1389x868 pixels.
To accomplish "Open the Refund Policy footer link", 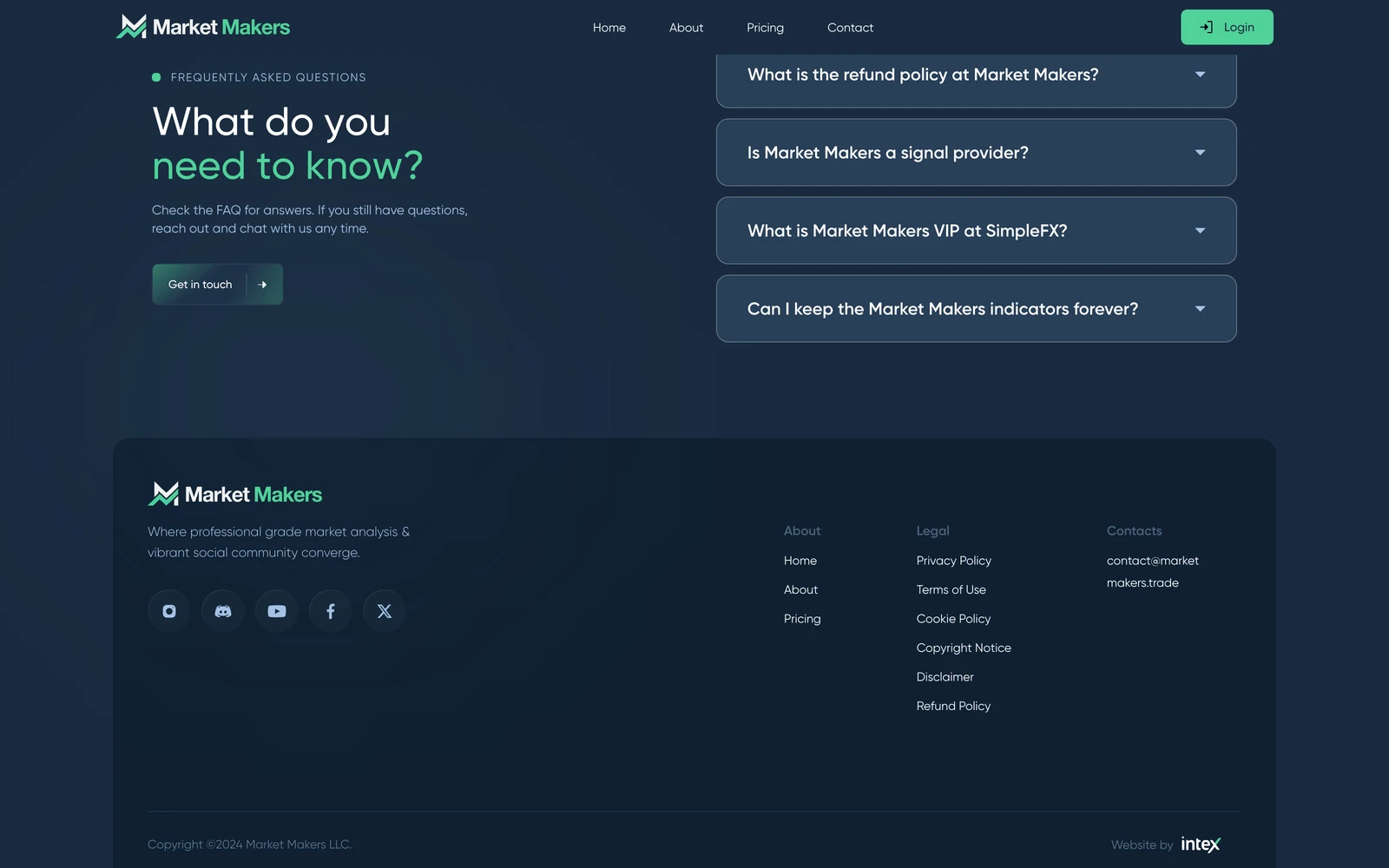I will point(953,707).
